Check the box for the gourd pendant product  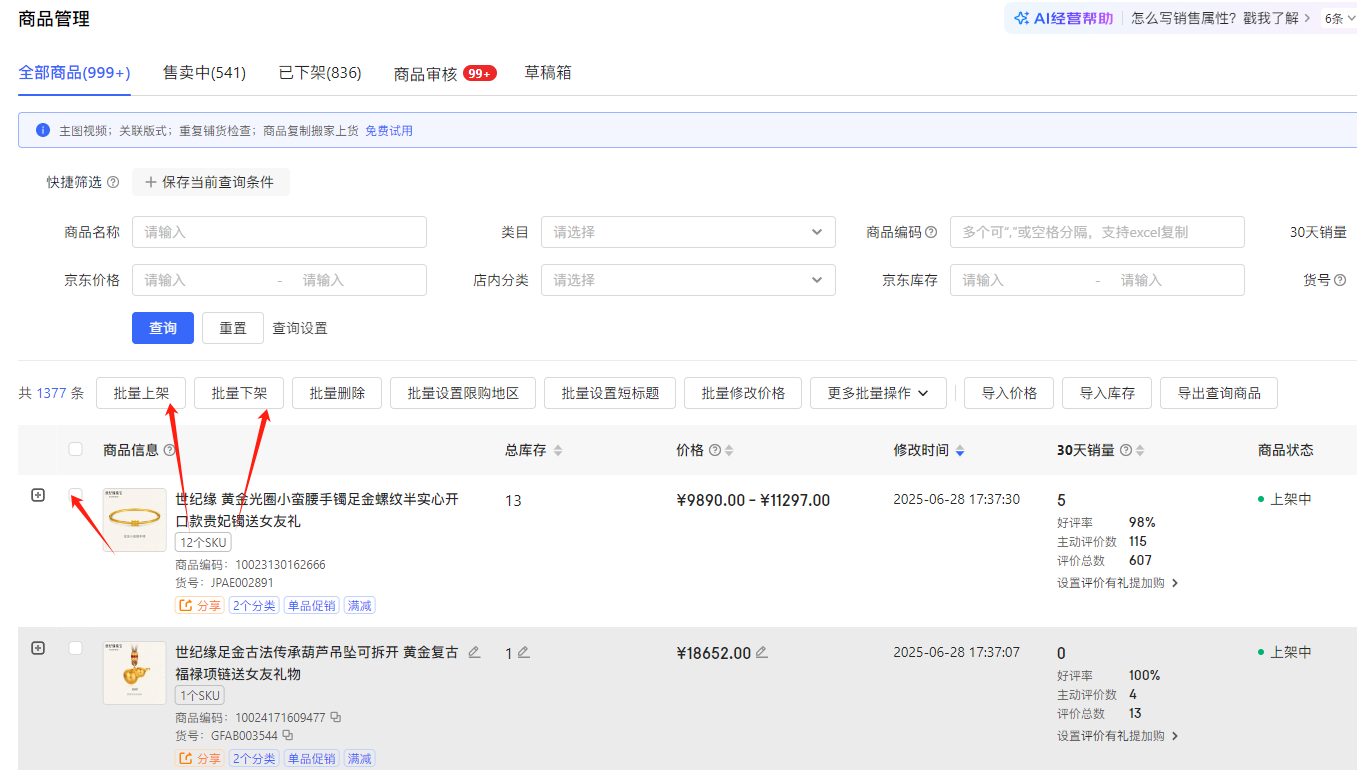pos(76,648)
